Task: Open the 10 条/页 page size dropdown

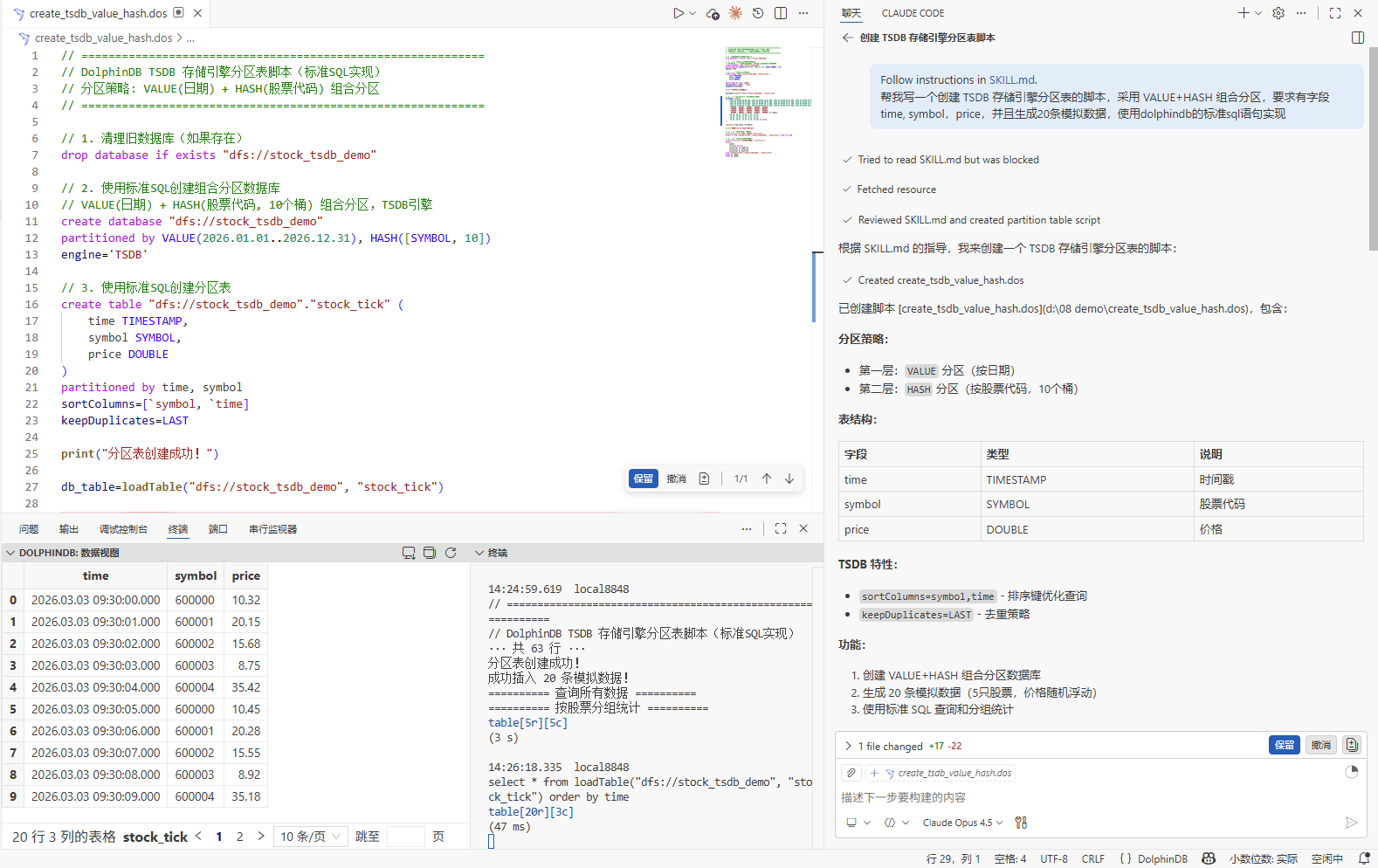Action: point(310,837)
